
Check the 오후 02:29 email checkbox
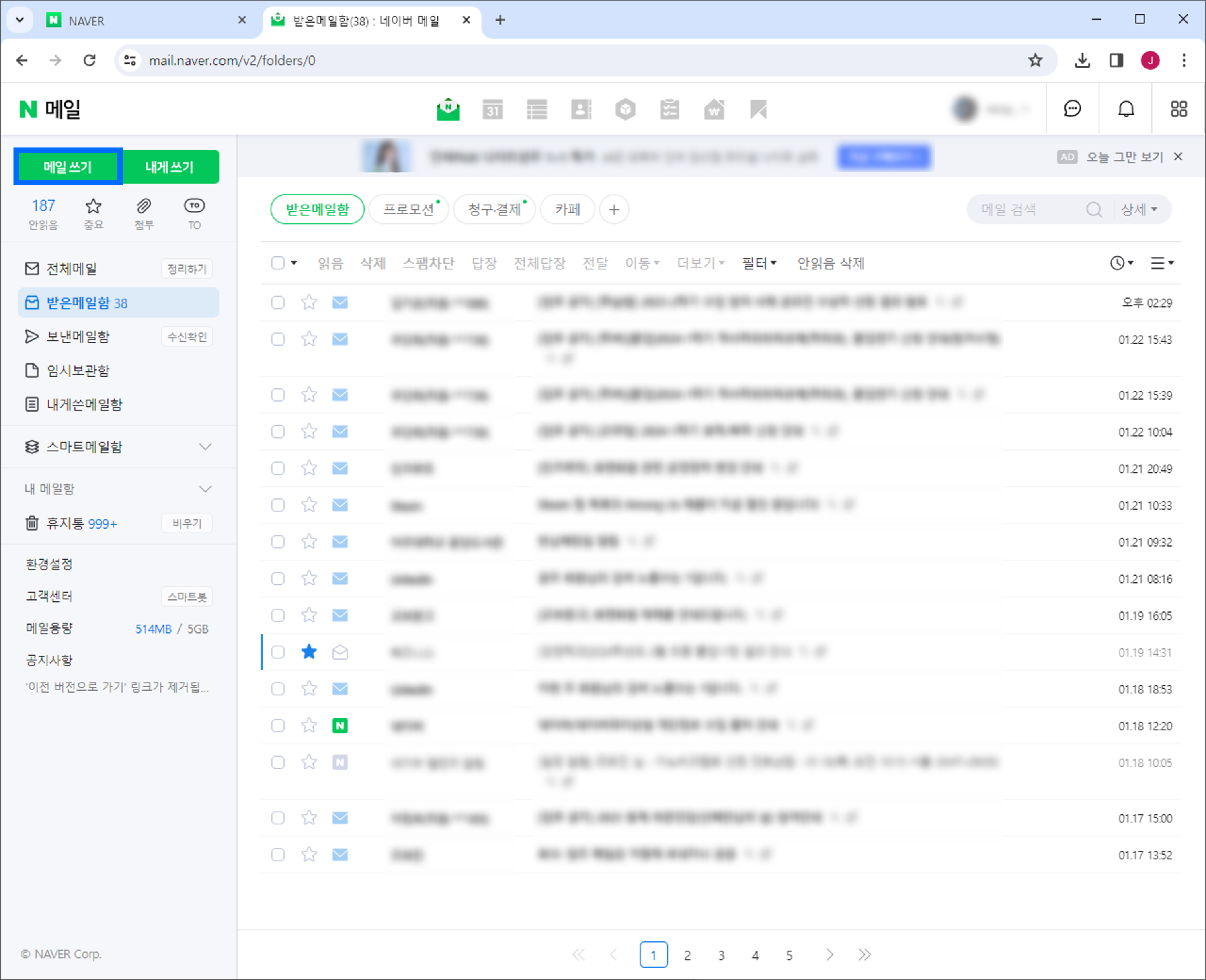tap(278, 303)
